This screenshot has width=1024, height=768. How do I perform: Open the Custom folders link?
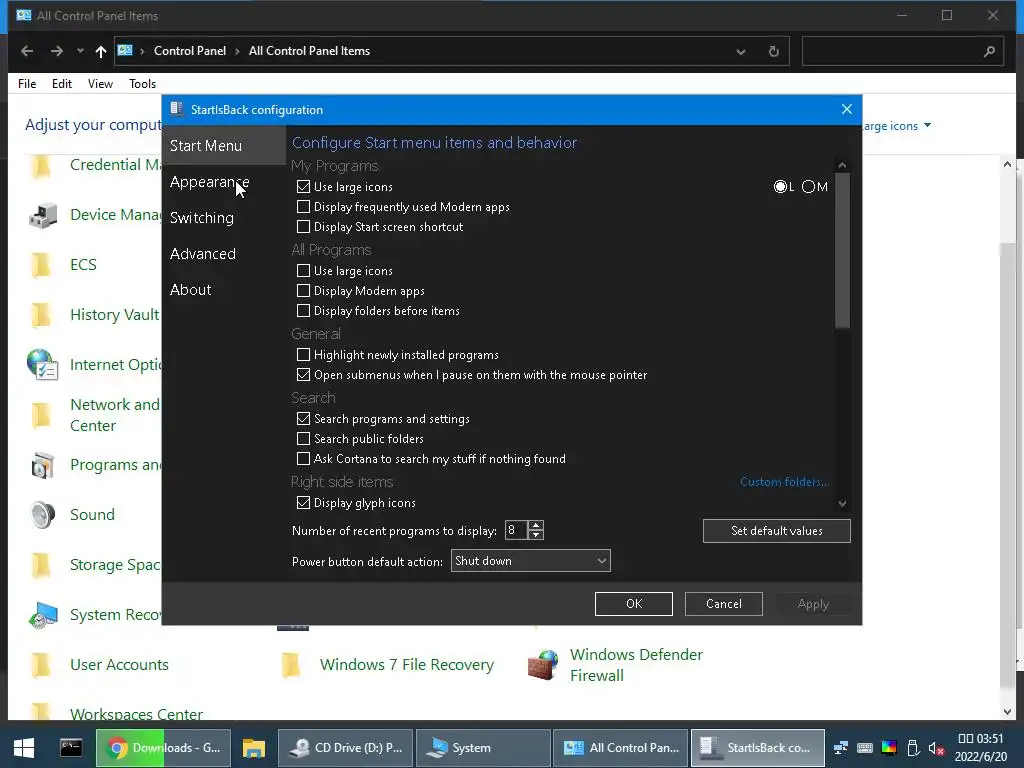click(784, 482)
